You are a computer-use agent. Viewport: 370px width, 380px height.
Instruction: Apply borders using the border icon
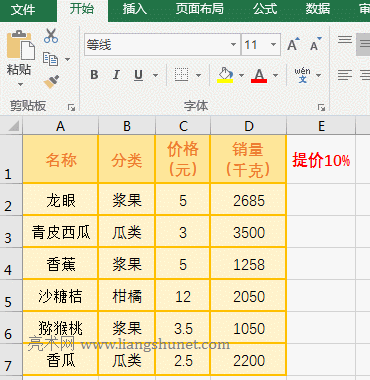click(182, 75)
